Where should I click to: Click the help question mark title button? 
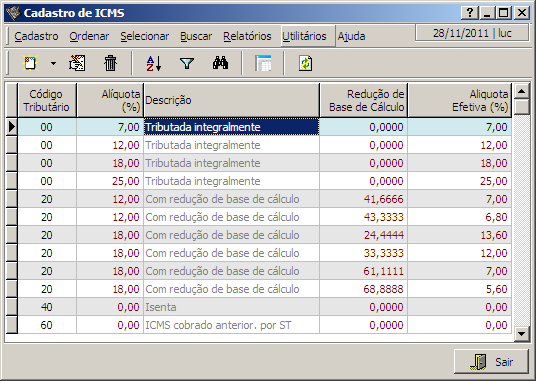click(470, 13)
